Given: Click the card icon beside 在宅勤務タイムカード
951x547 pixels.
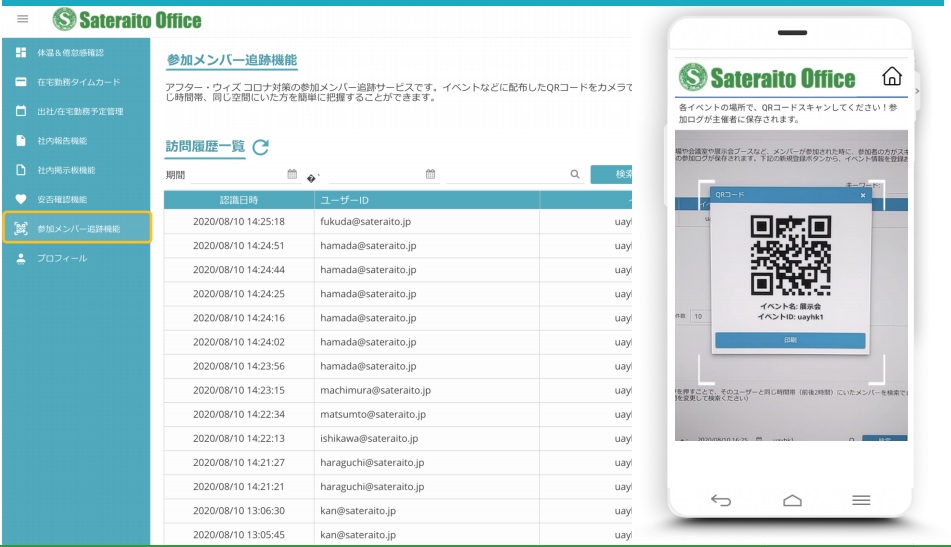Looking at the screenshot, I should click(21, 82).
